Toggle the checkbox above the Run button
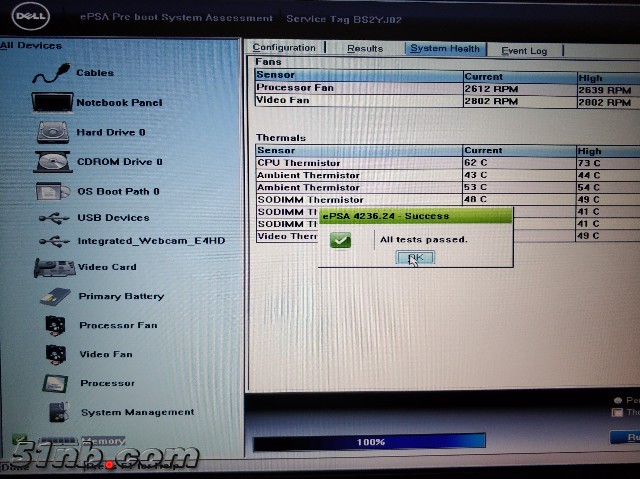The height and width of the screenshot is (479, 640). (619, 412)
